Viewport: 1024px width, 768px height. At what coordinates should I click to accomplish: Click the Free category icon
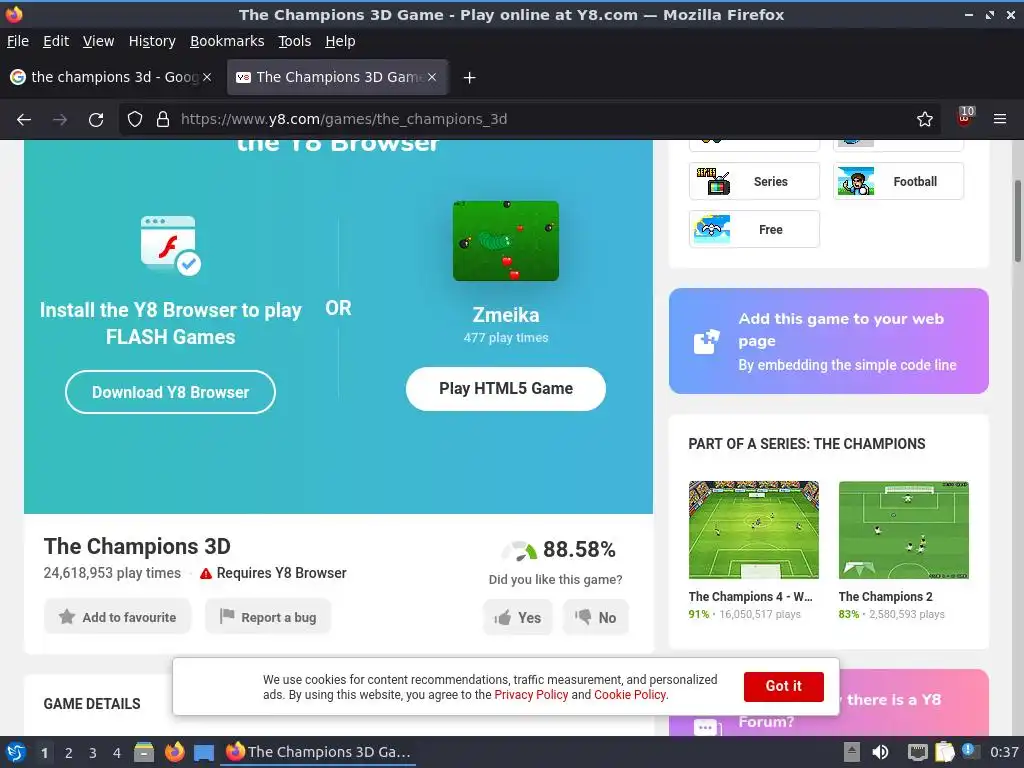(x=712, y=229)
